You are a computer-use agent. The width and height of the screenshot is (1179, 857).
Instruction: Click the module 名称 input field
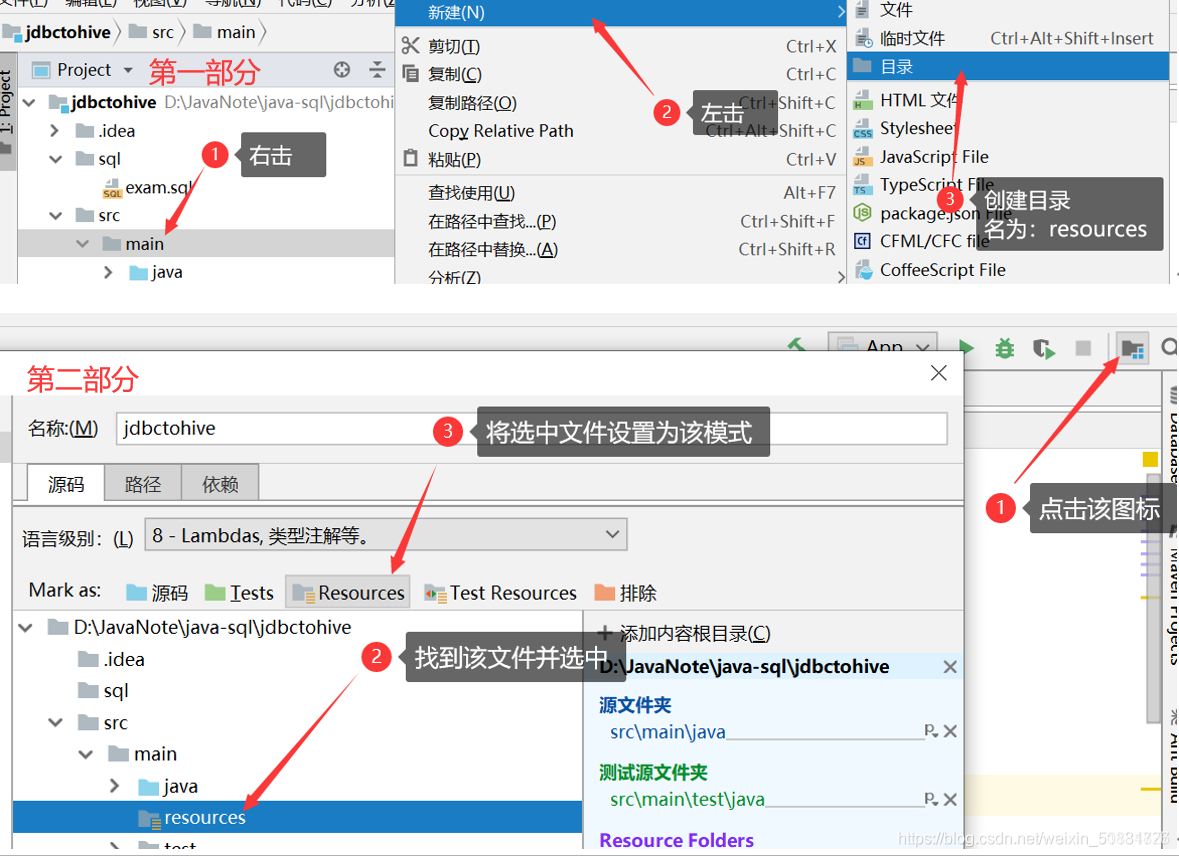coord(531,428)
